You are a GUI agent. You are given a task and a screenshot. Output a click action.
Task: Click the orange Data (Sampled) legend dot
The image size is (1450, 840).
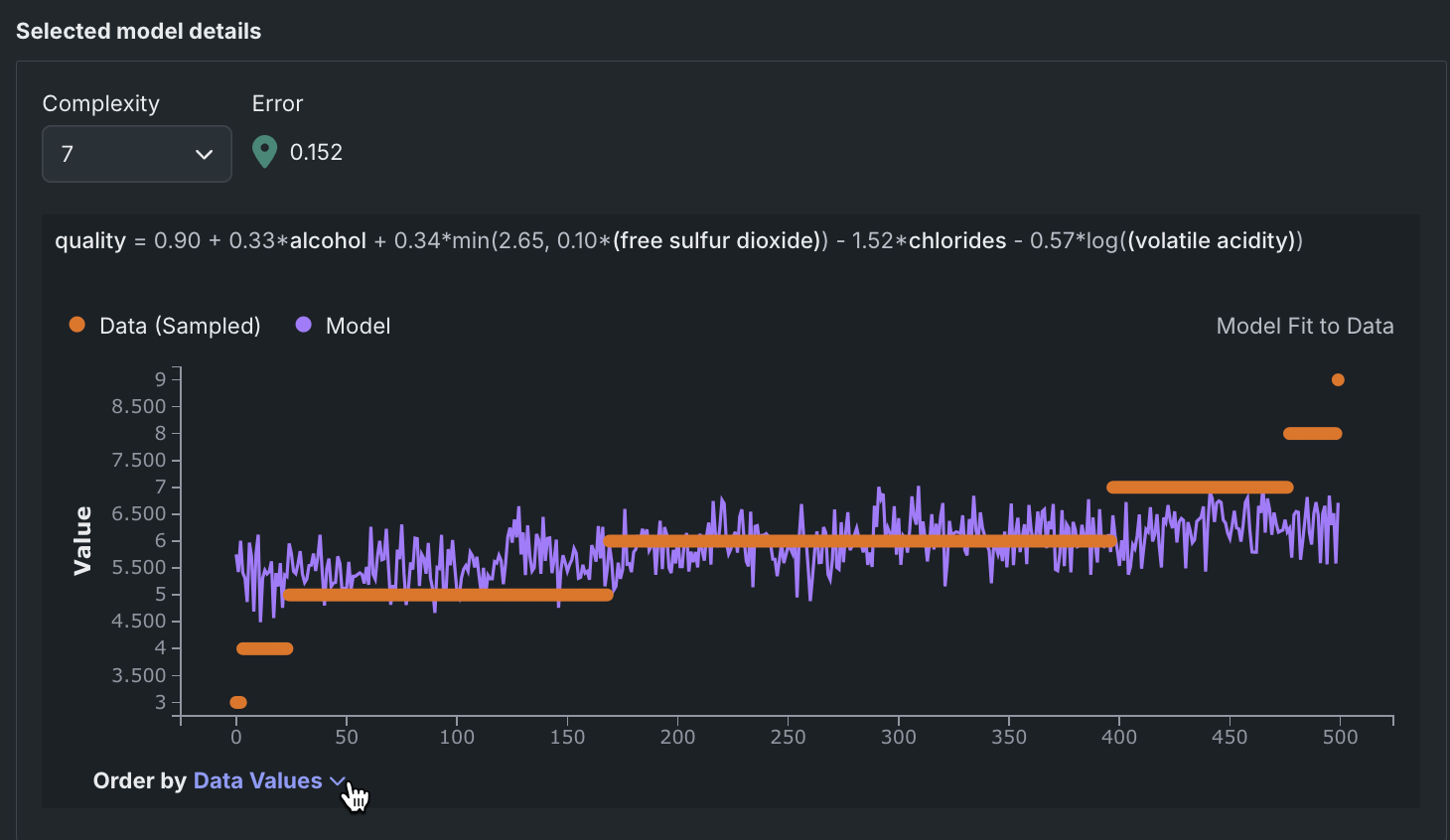pos(76,325)
